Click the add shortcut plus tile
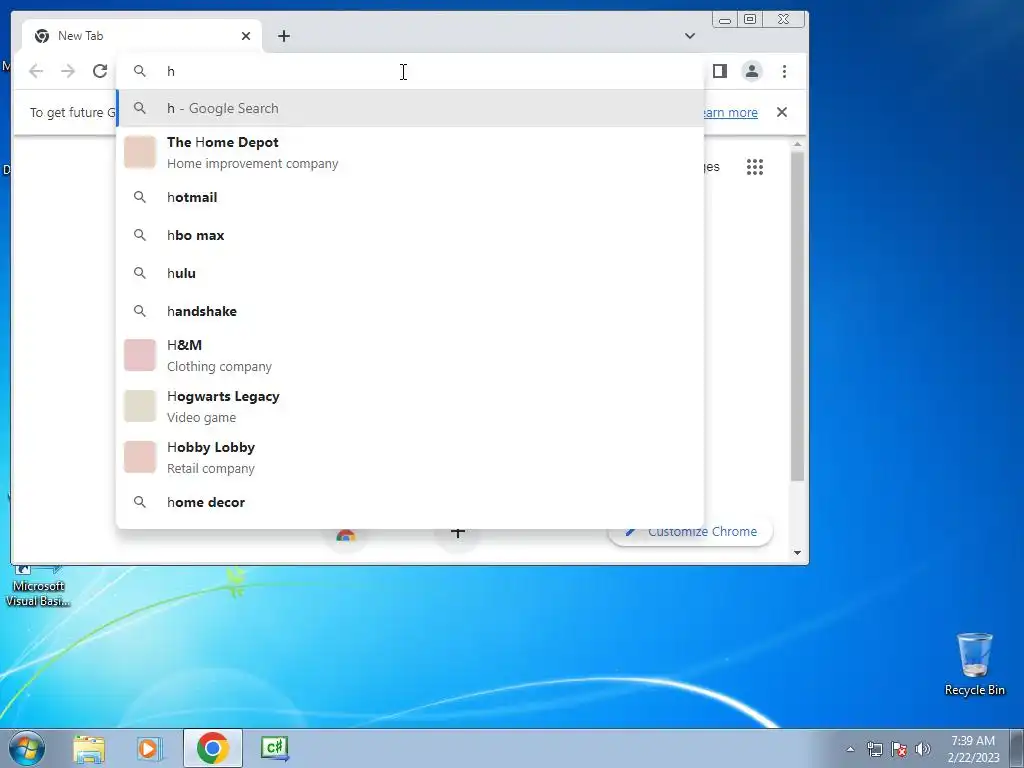The height and width of the screenshot is (768, 1024). coord(458,534)
